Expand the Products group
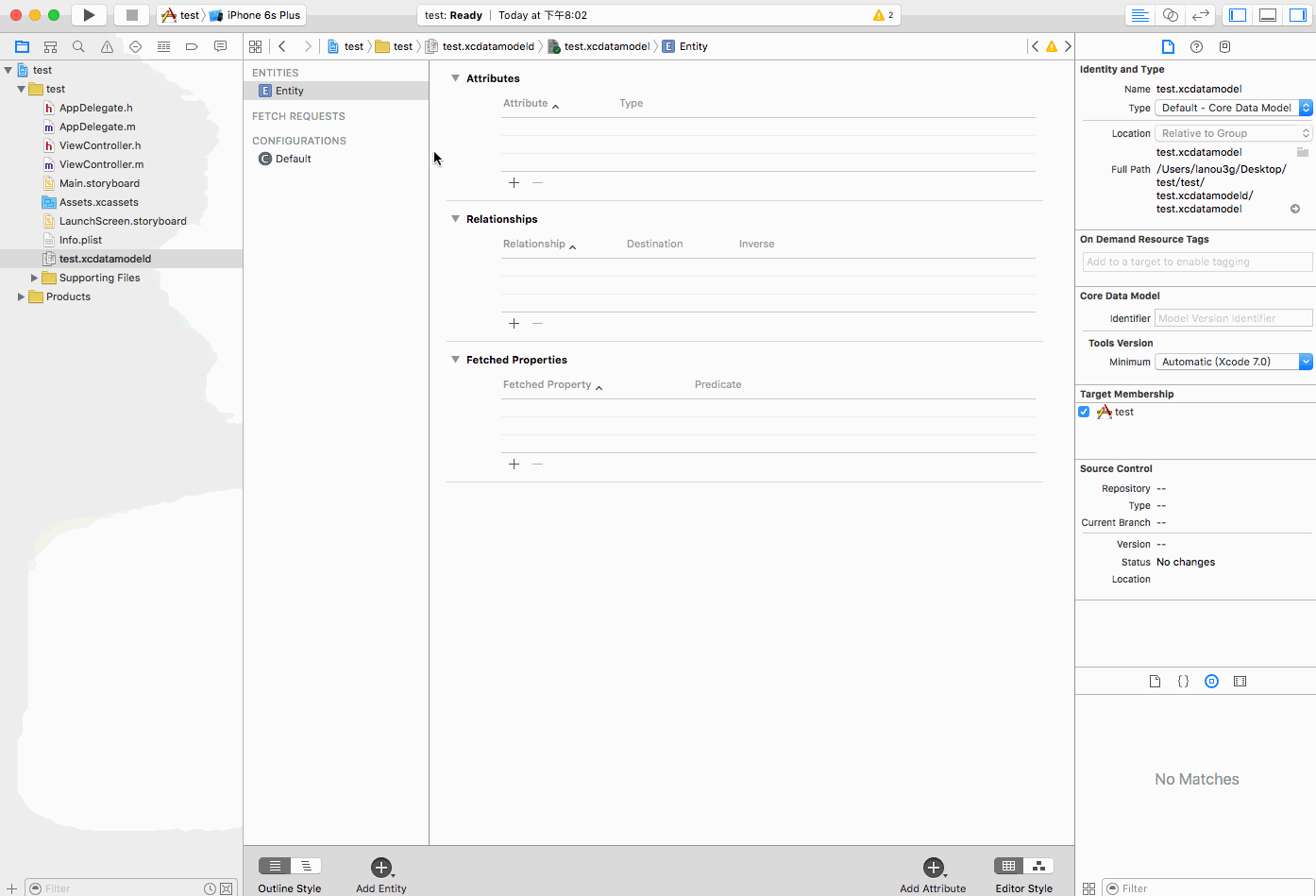 pos(21,296)
